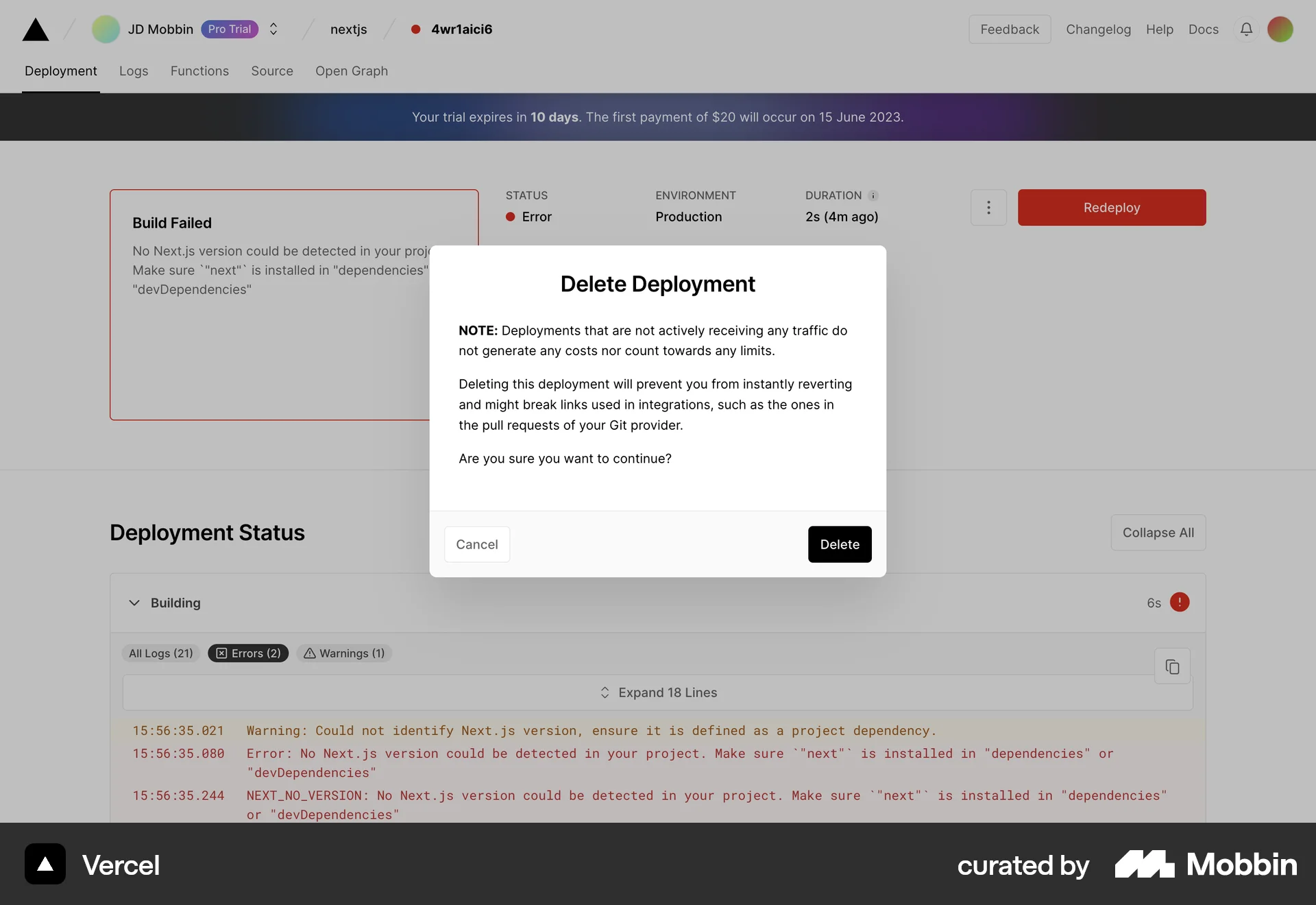Image resolution: width=1316 pixels, height=905 pixels.
Task: Cancel the Delete Deployment dialog
Action: (x=476, y=544)
